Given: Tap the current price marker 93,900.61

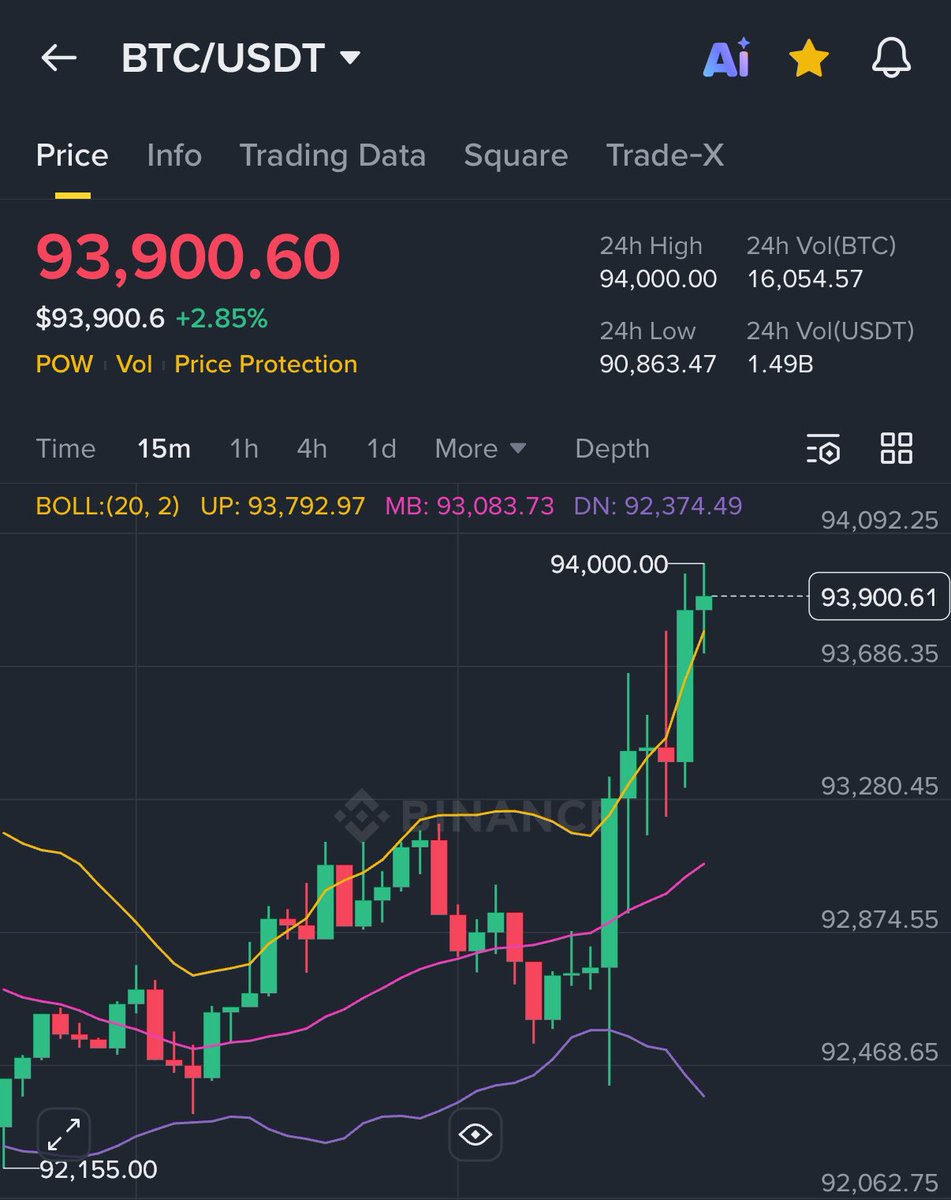Looking at the screenshot, I should click(x=878, y=597).
